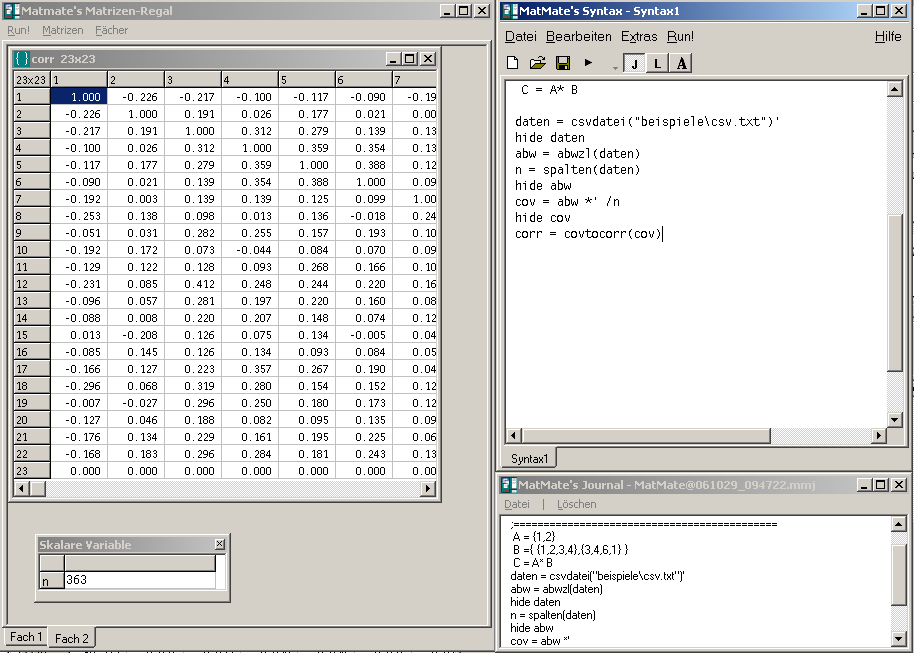Click the n value field showing 363
Image resolution: width=914 pixels, height=653 pixels.
140,580
